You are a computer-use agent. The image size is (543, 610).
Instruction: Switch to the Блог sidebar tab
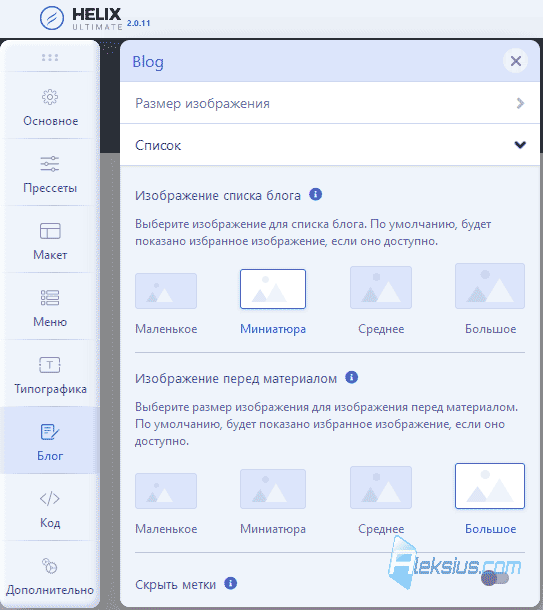click(x=50, y=440)
